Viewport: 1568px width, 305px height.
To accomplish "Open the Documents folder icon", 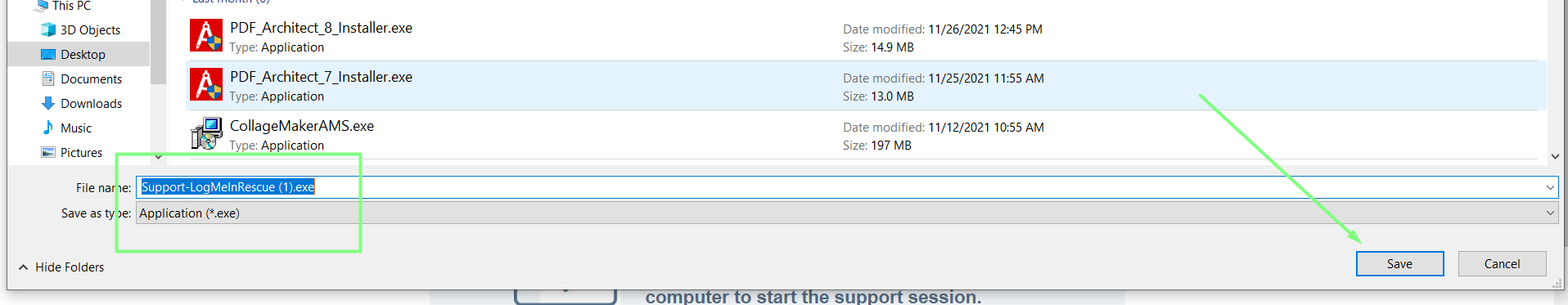I will click(48, 78).
